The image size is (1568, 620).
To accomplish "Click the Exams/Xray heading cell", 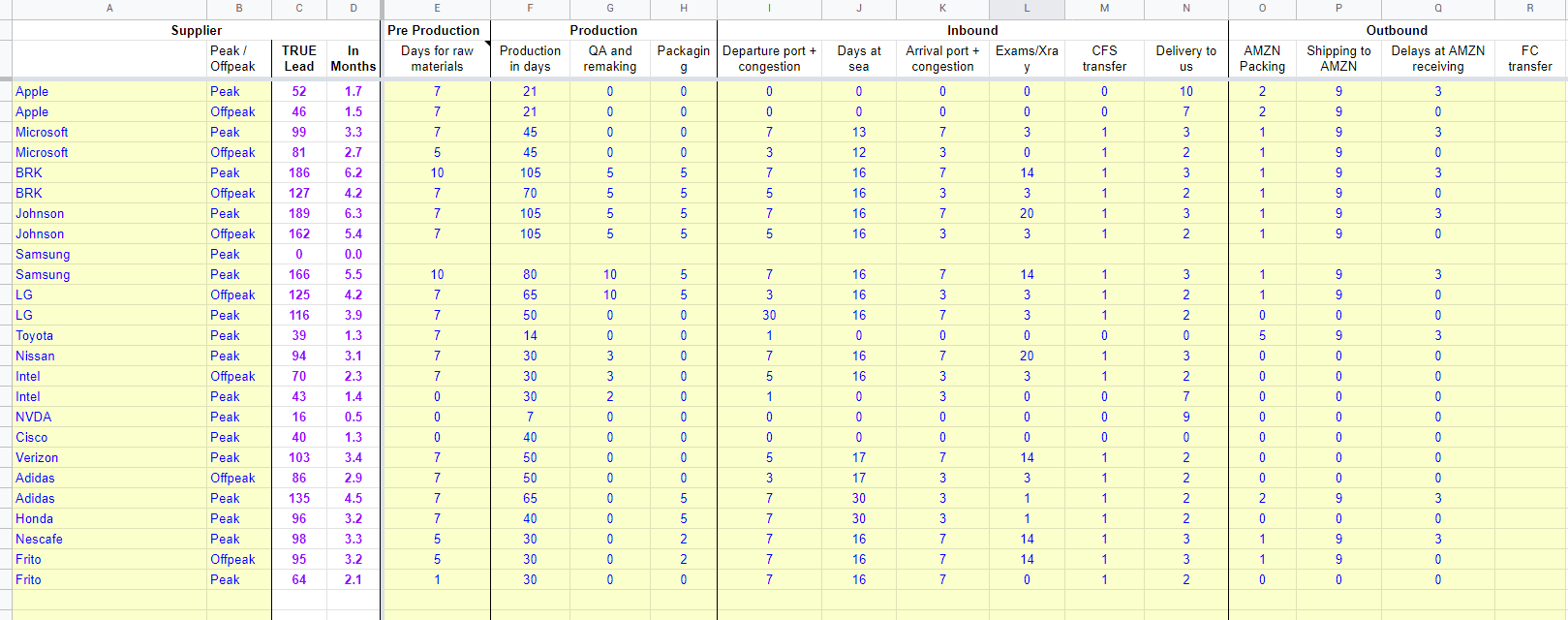I will 1027,58.
